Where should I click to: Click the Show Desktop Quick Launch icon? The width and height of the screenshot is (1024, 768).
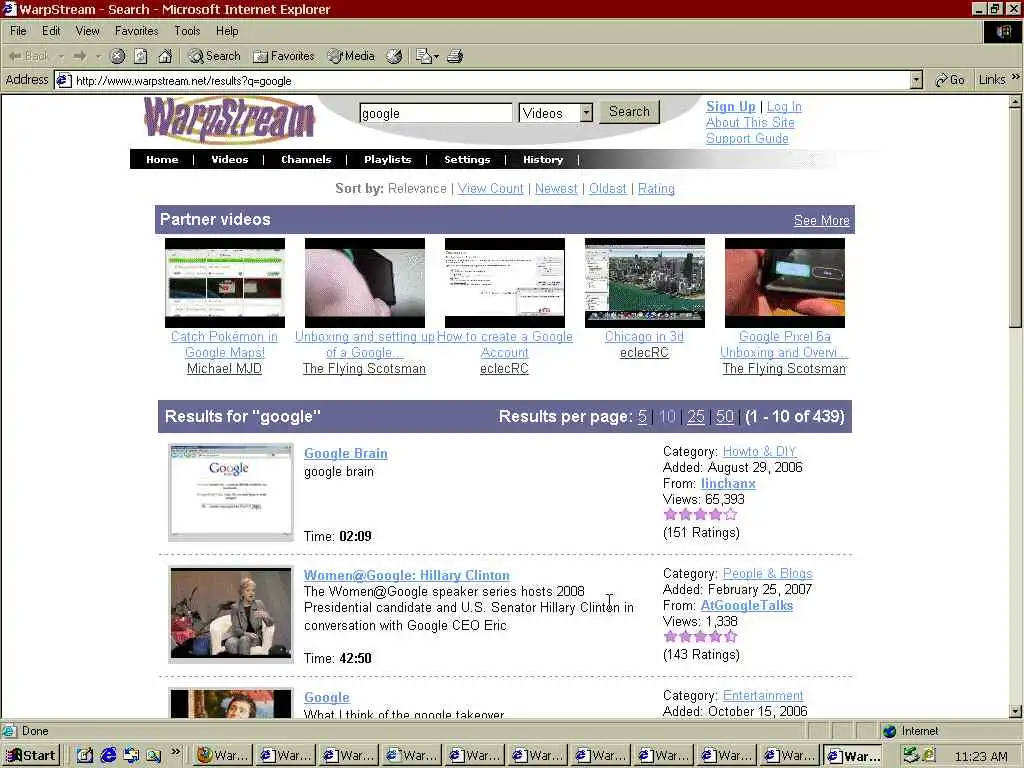(85, 756)
